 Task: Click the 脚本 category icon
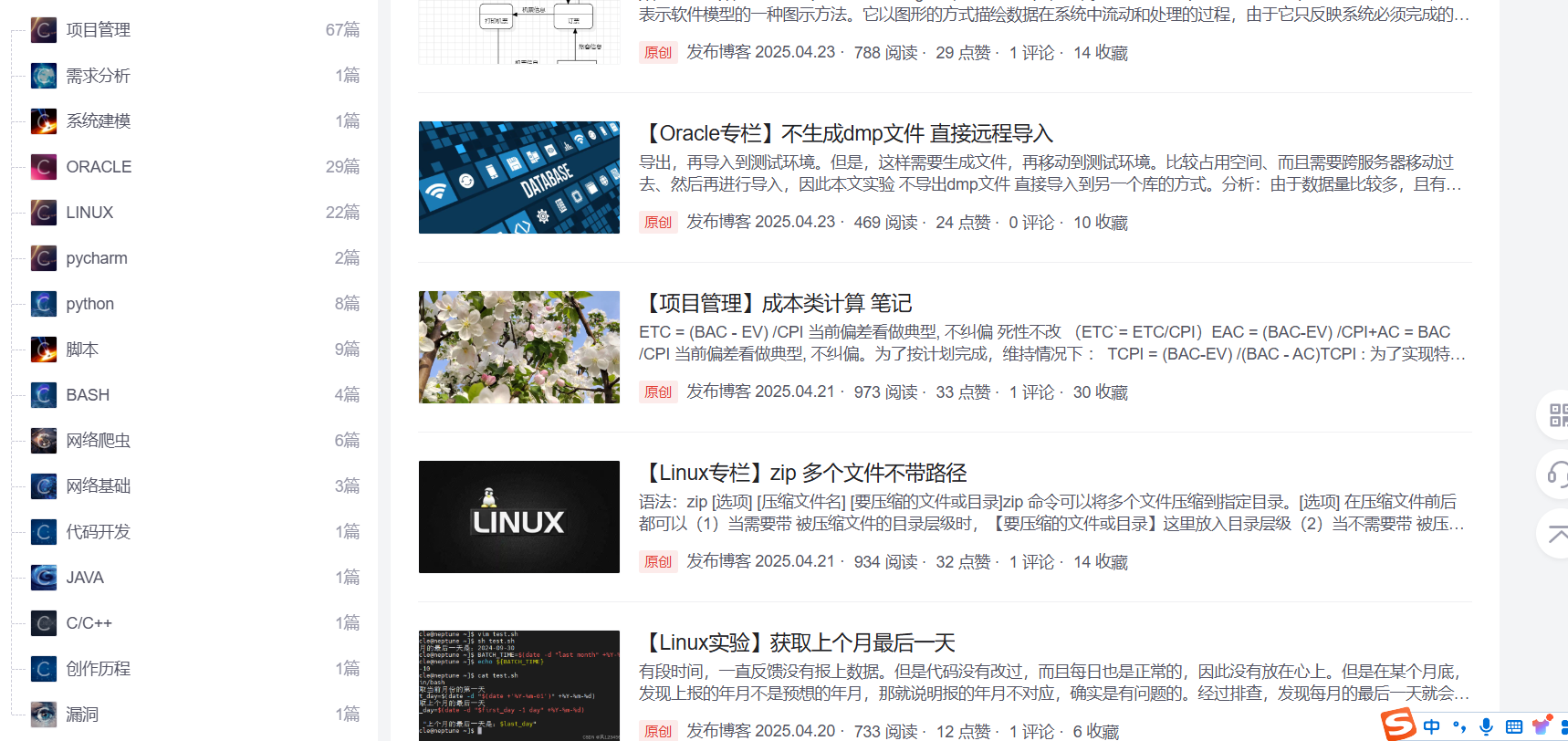(44, 350)
